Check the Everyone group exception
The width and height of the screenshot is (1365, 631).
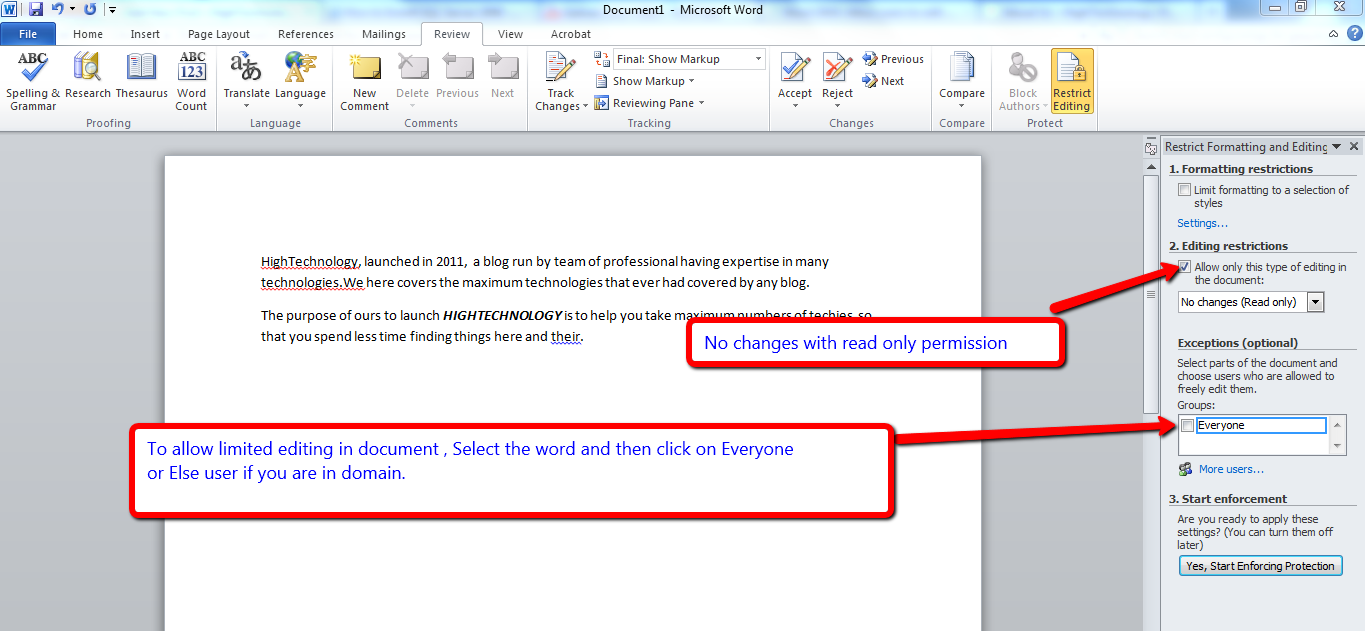tap(1187, 425)
